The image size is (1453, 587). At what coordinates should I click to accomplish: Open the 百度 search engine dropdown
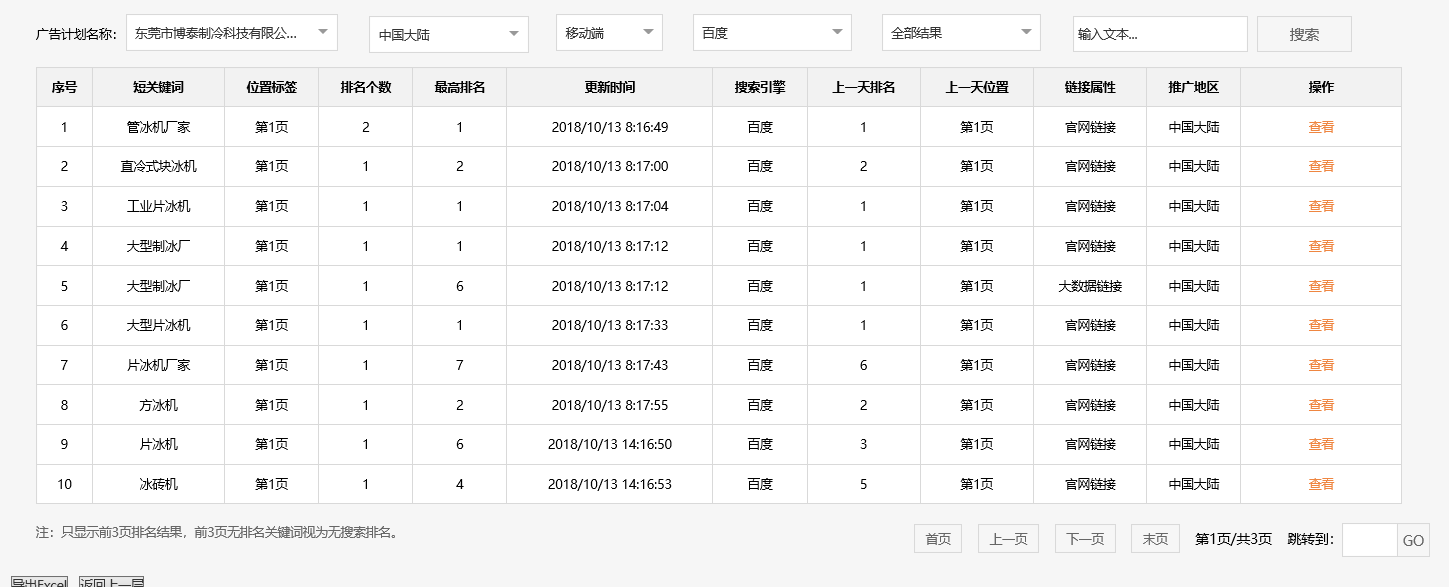coord(771,32)
